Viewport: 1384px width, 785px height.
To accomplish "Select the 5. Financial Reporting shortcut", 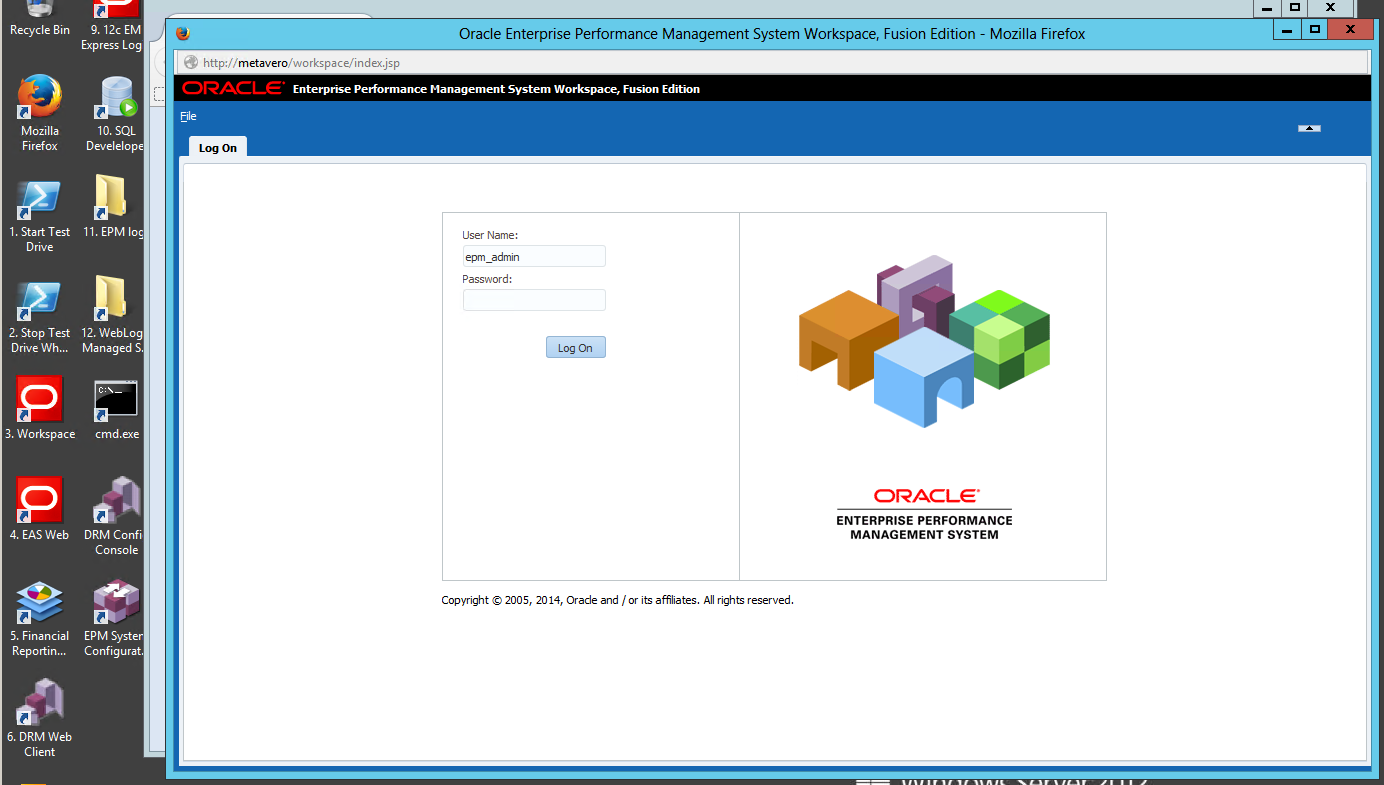I will (40, 618).
